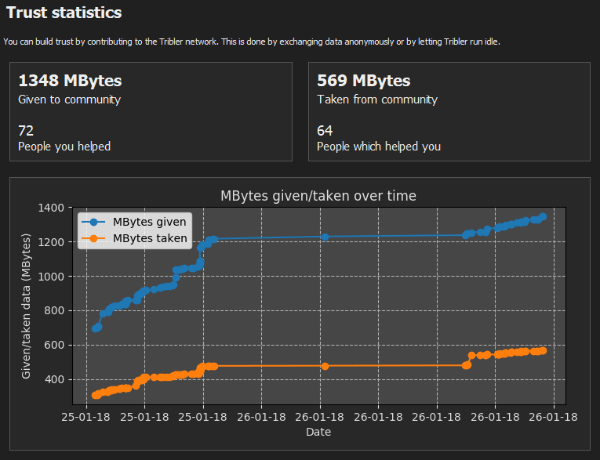
Task: Click the first orange data point near 300
Action: (95, 395)
